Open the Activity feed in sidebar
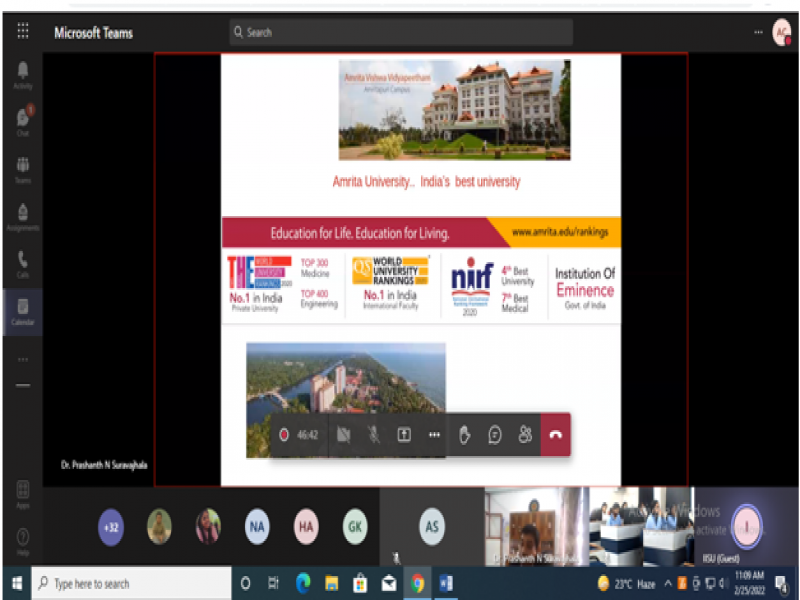 click(22, 74)
